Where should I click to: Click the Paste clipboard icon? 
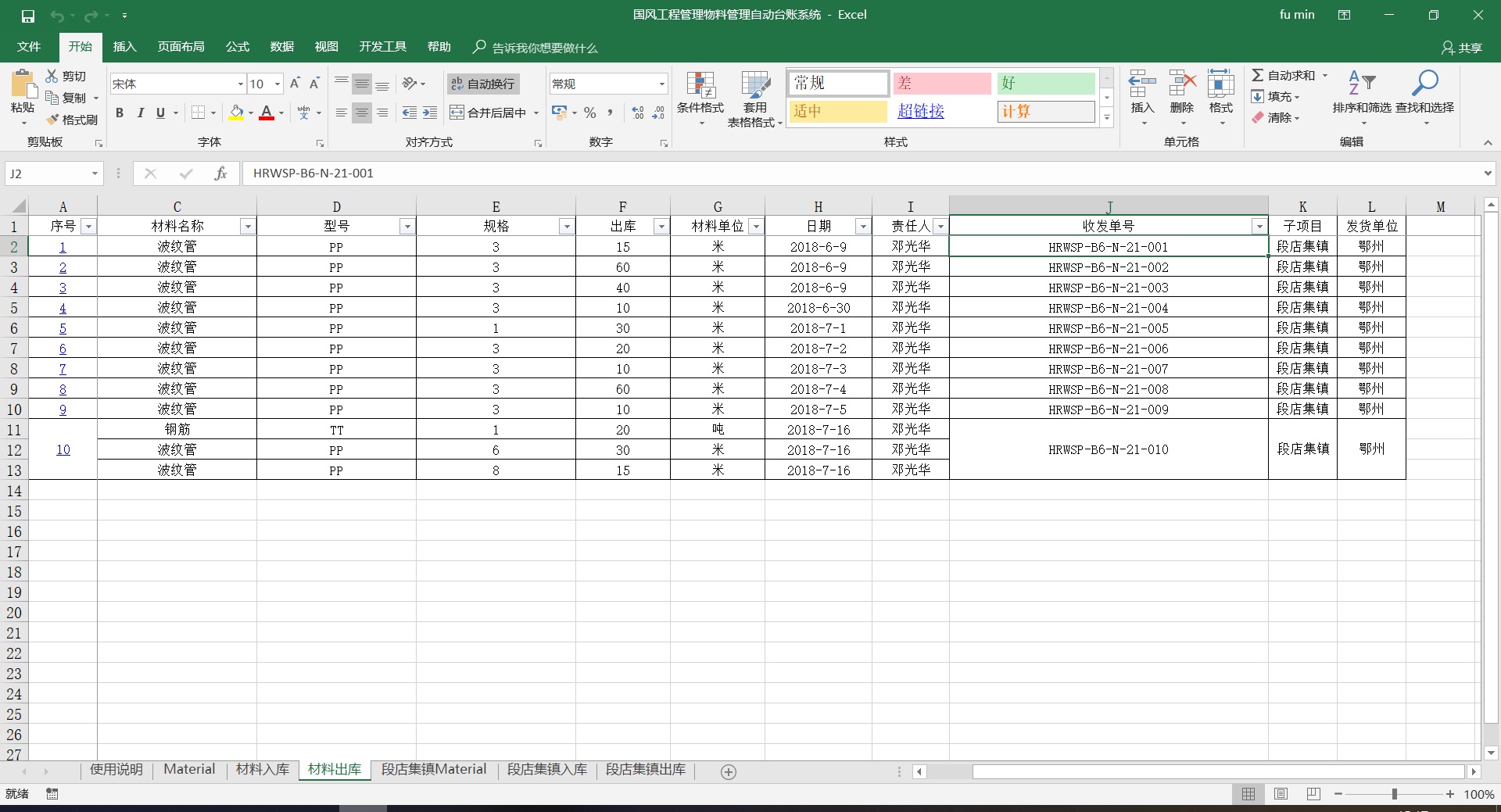23,85
